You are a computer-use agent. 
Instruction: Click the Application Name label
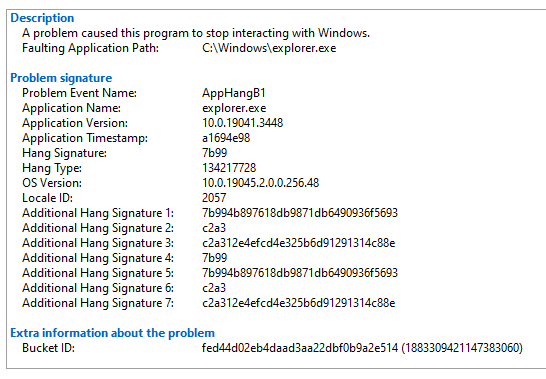point(71,108)
